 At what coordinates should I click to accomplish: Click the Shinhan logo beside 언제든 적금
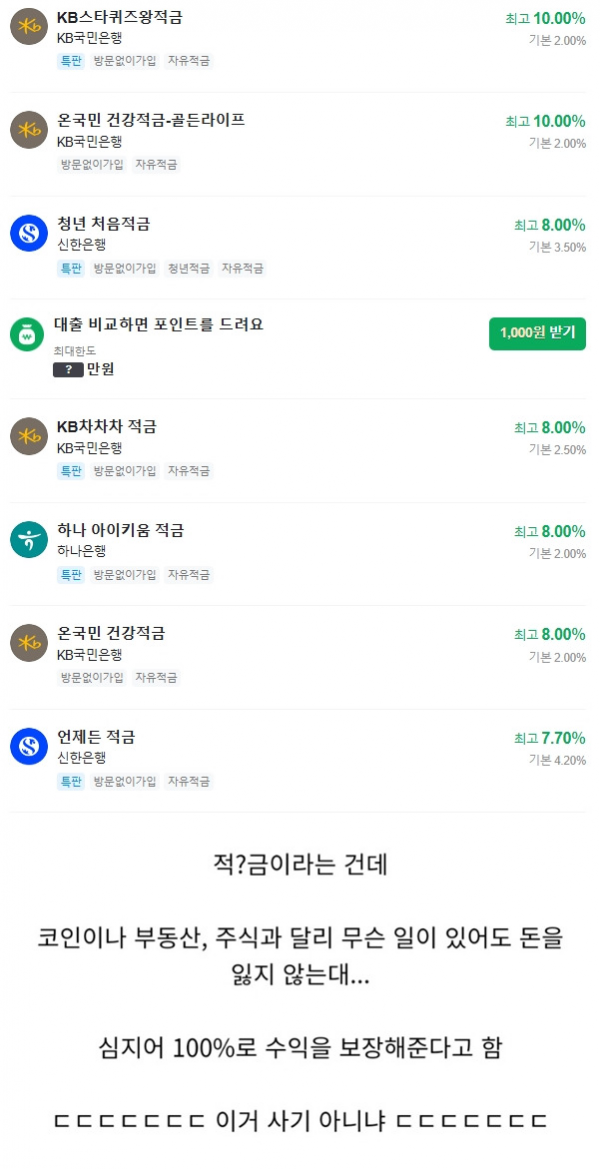point(28,746)
